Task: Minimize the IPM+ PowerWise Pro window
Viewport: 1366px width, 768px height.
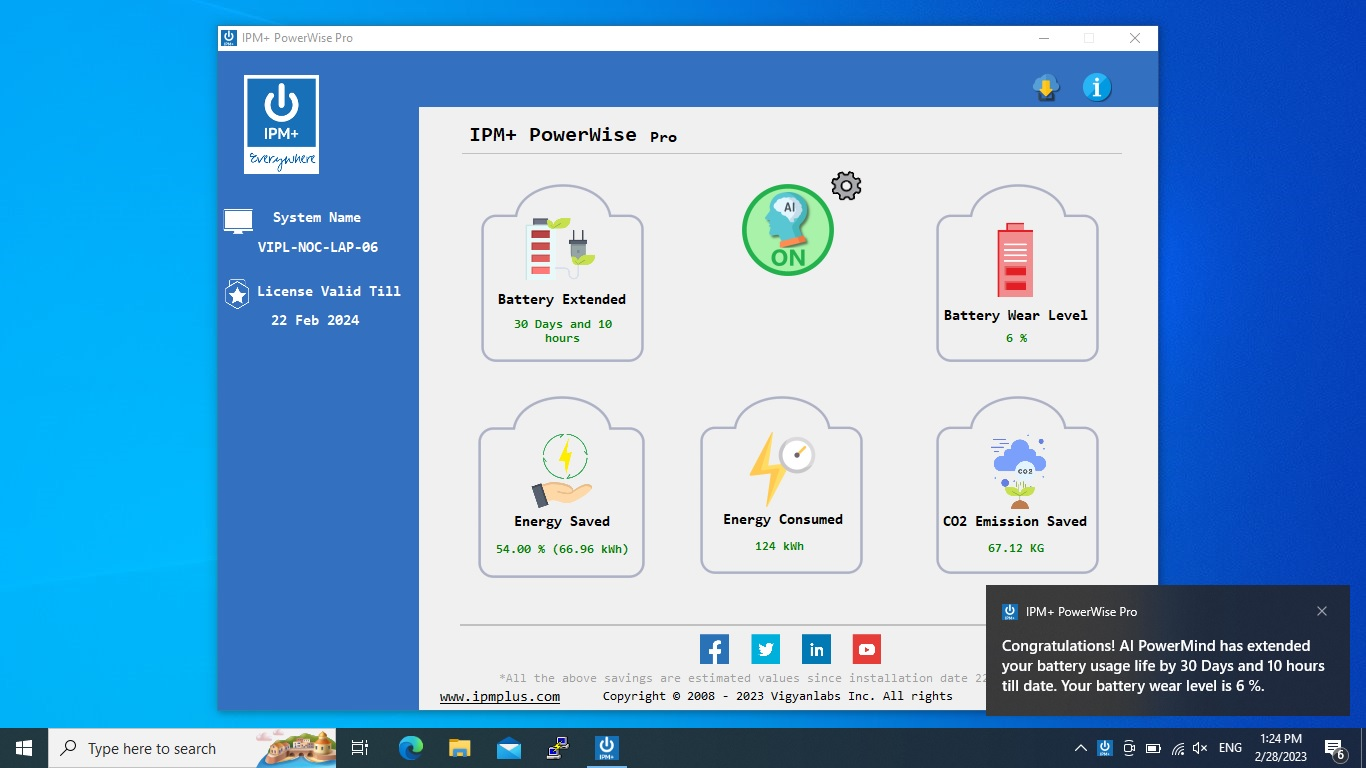Action: point(1043,38)
